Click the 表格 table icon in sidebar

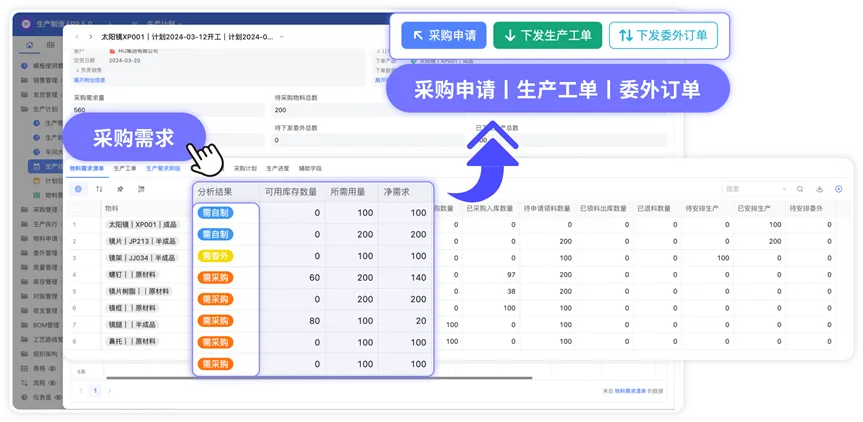(24, 368)
